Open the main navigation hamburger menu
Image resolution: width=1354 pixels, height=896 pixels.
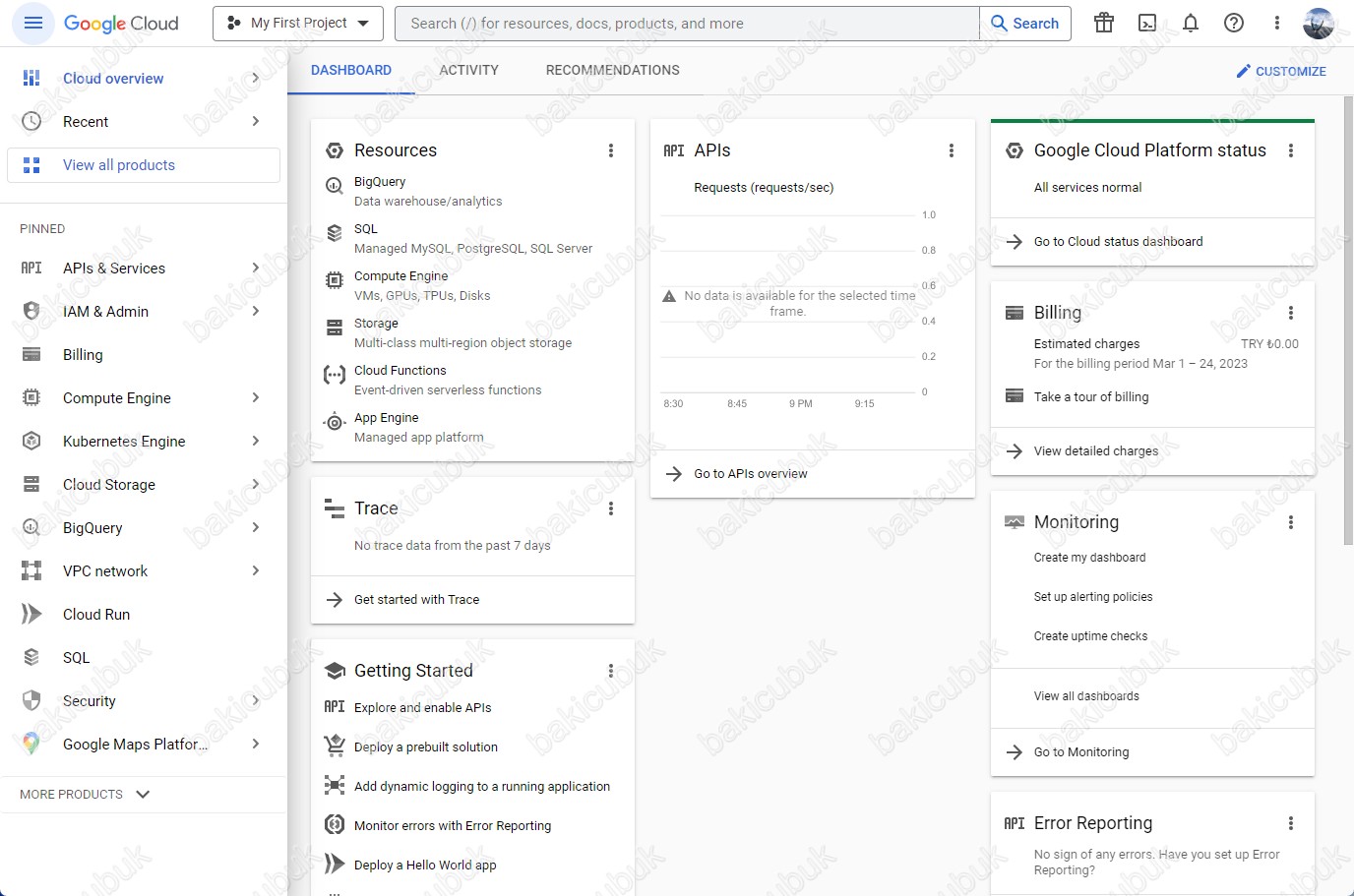pyautogui.click(x=32, y=23)
